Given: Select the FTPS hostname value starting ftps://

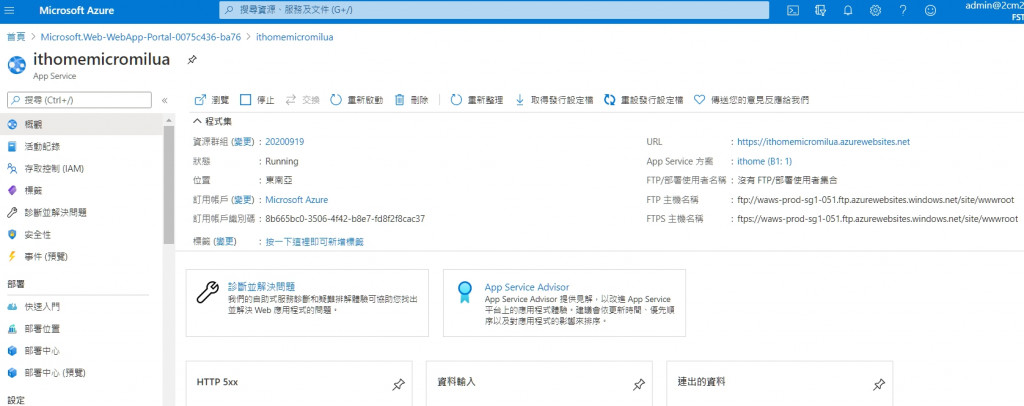Looking at the screenshot, I should pyautogui.click(x=877, y=219).
